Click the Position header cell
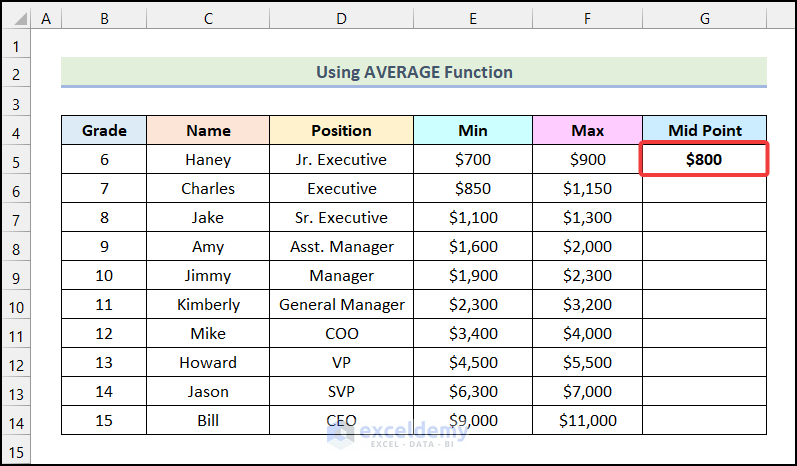 [x=341, y=130]
